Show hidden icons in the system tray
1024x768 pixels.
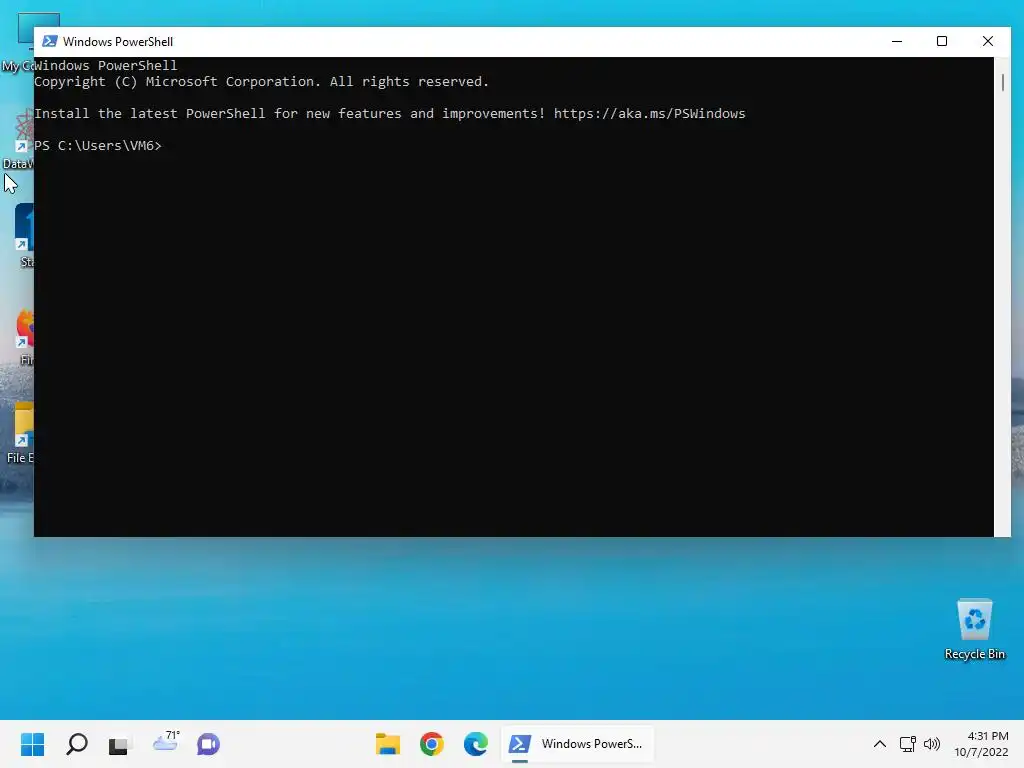[x=880, y=744]
